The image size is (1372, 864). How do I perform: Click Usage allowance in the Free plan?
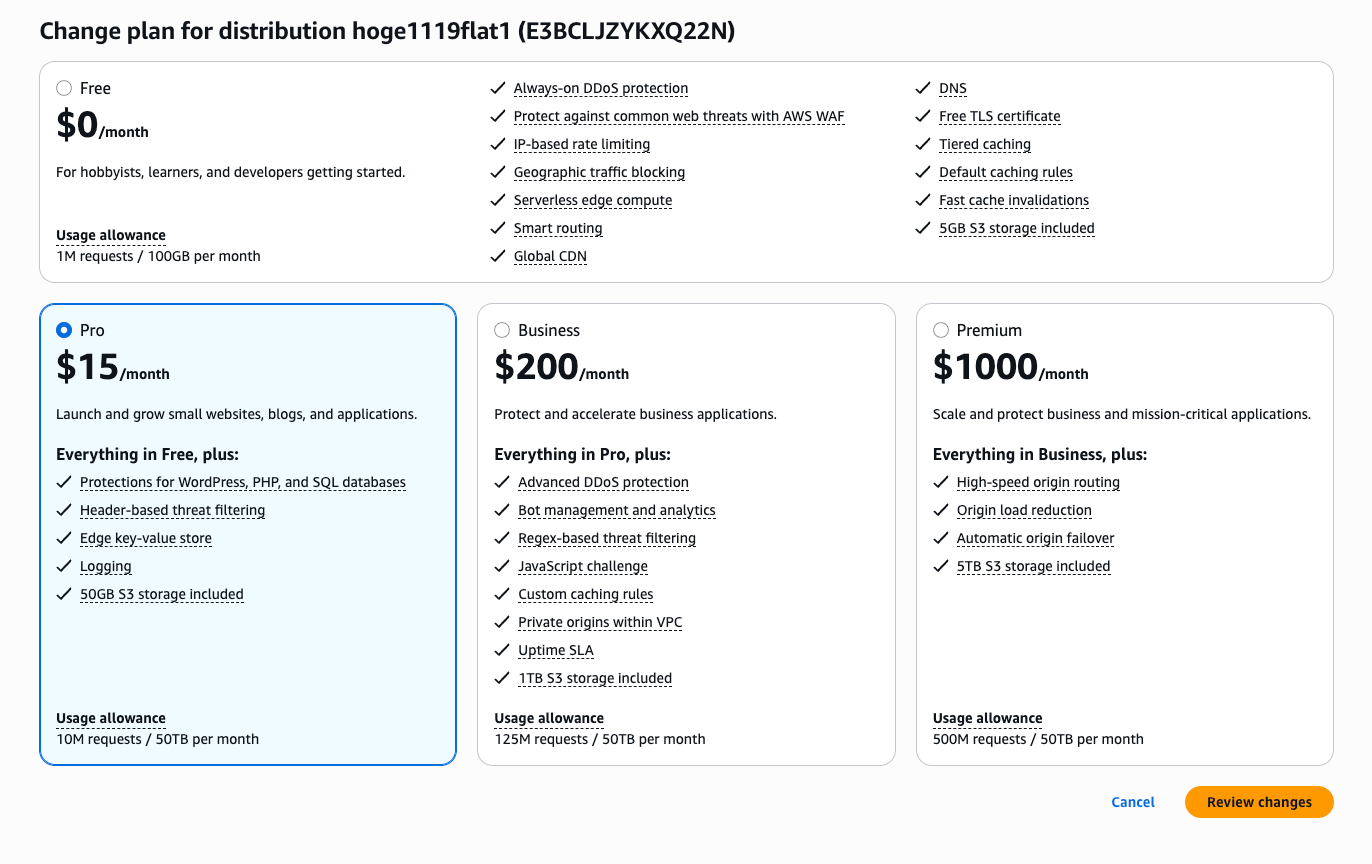tap(111, 236)
